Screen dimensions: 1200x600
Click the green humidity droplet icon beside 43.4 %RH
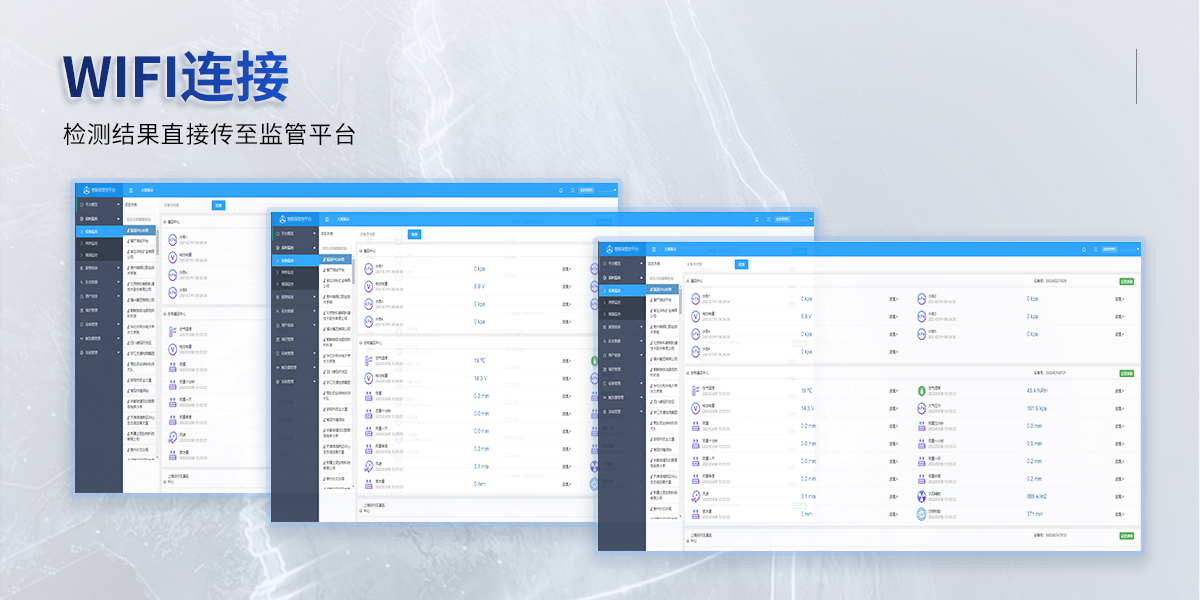922,391
